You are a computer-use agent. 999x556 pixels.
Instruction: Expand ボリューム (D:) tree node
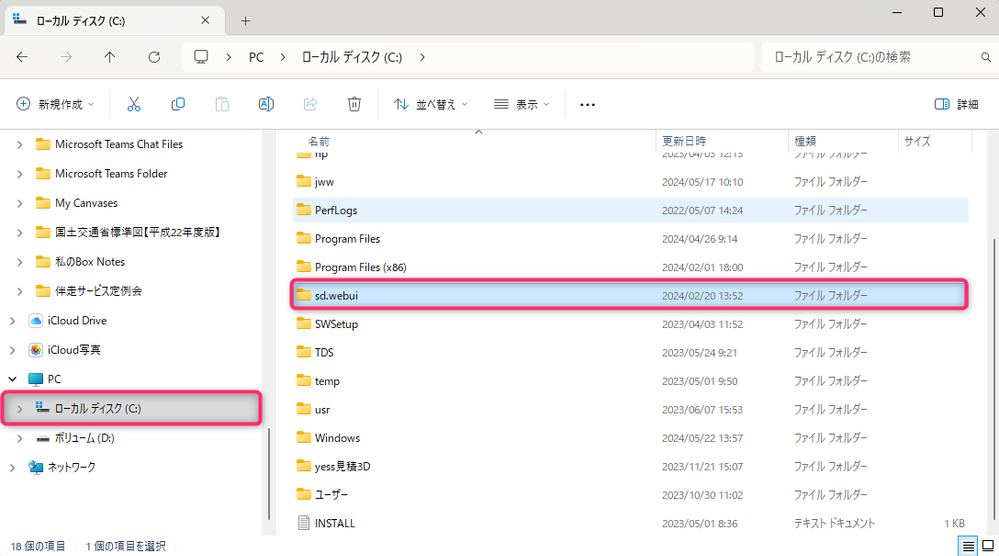[x=20, y=438]
